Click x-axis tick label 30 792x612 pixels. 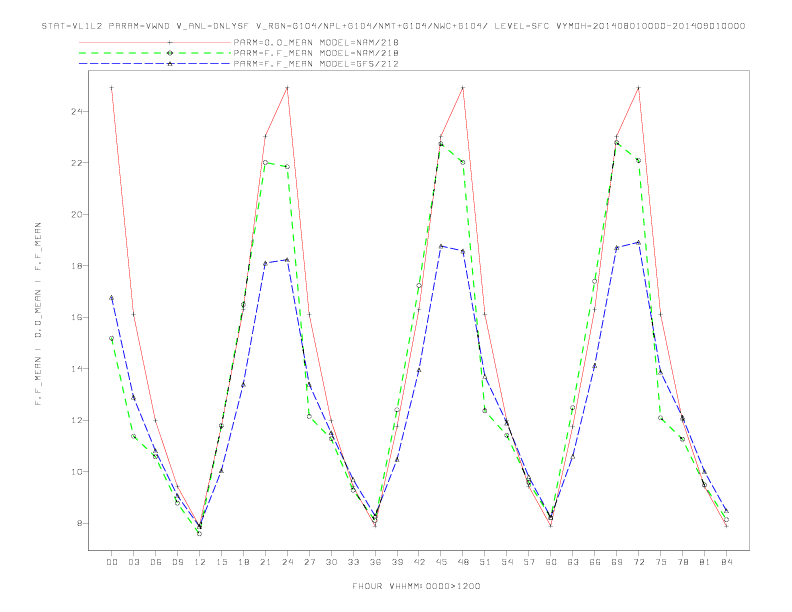[331, 562]
